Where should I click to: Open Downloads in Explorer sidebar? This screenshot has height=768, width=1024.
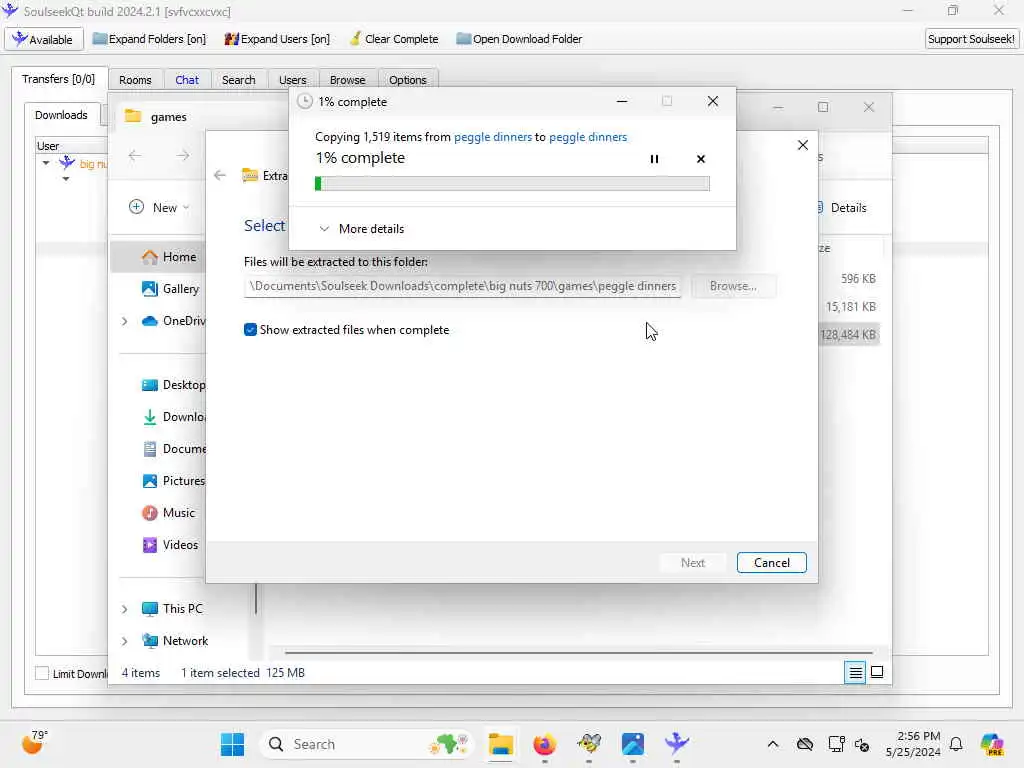point(173,417)
